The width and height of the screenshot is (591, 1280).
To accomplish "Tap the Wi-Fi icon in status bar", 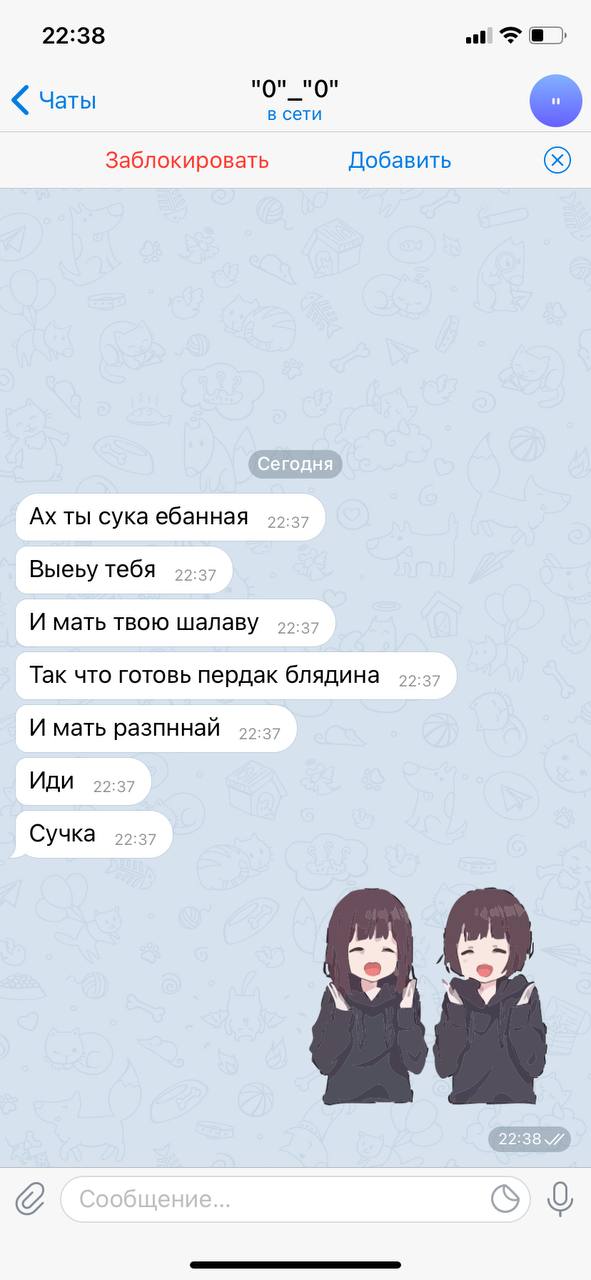I will 510,36.
